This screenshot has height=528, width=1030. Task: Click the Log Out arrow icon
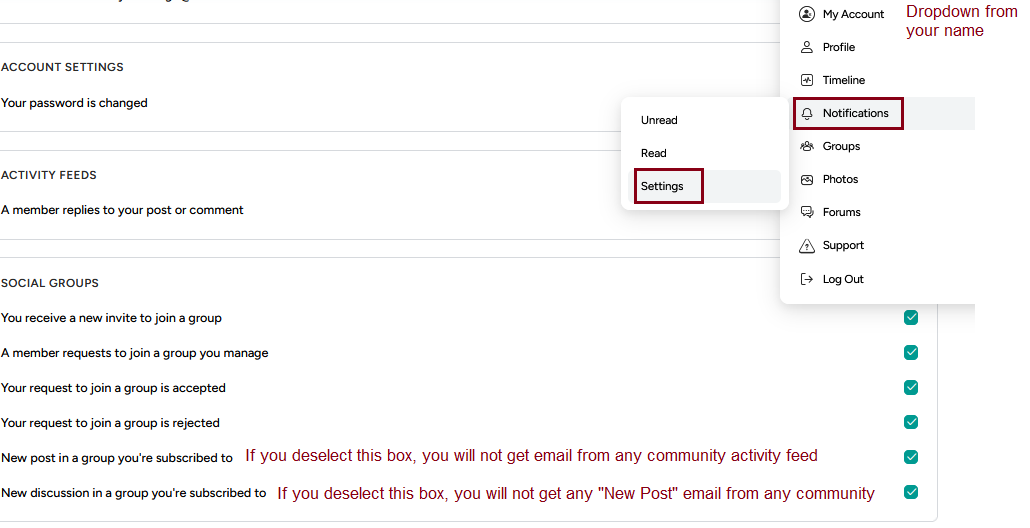[807, 279]
